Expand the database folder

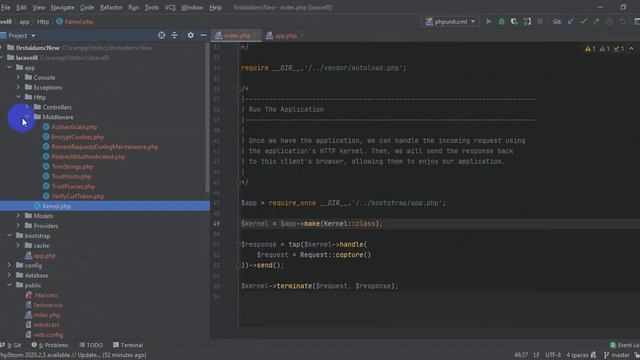[x=9, y=275]
